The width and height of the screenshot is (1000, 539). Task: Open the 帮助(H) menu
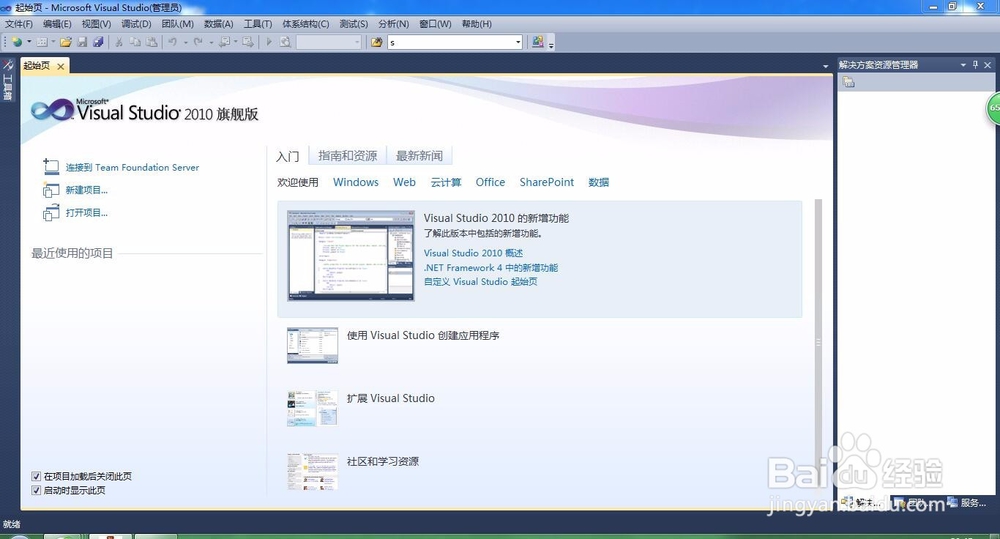pos(476,24)
